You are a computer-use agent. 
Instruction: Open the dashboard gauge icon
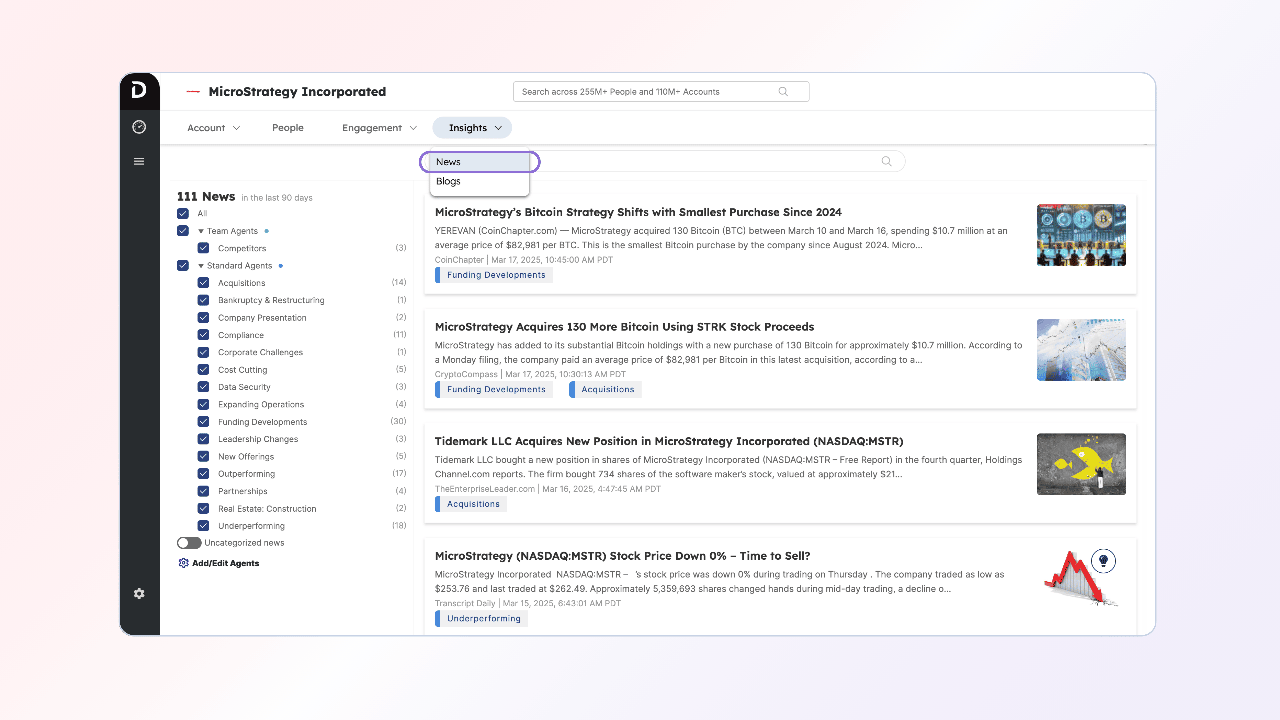pos(139,127)
